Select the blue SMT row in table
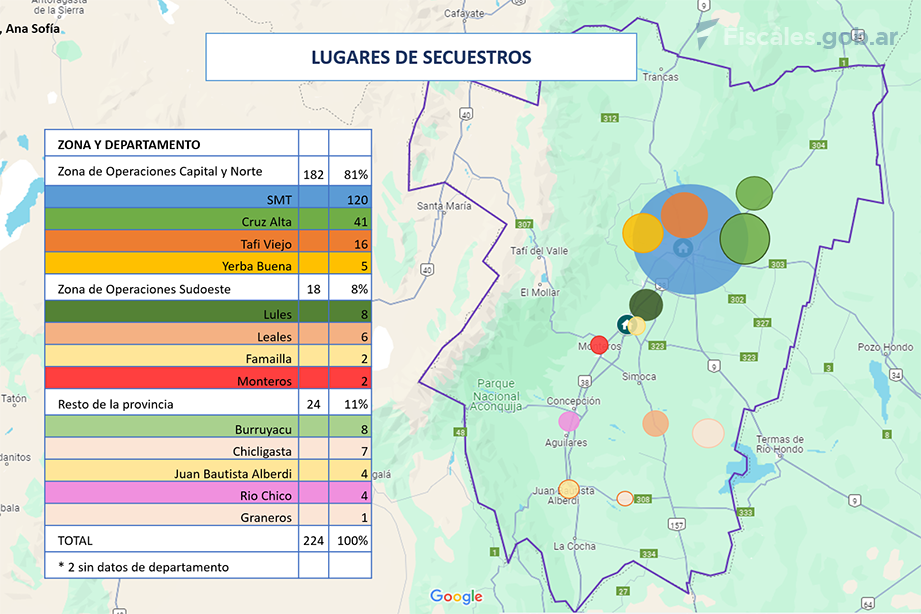Viewport: 921px width, 614px height. (207, 198)
